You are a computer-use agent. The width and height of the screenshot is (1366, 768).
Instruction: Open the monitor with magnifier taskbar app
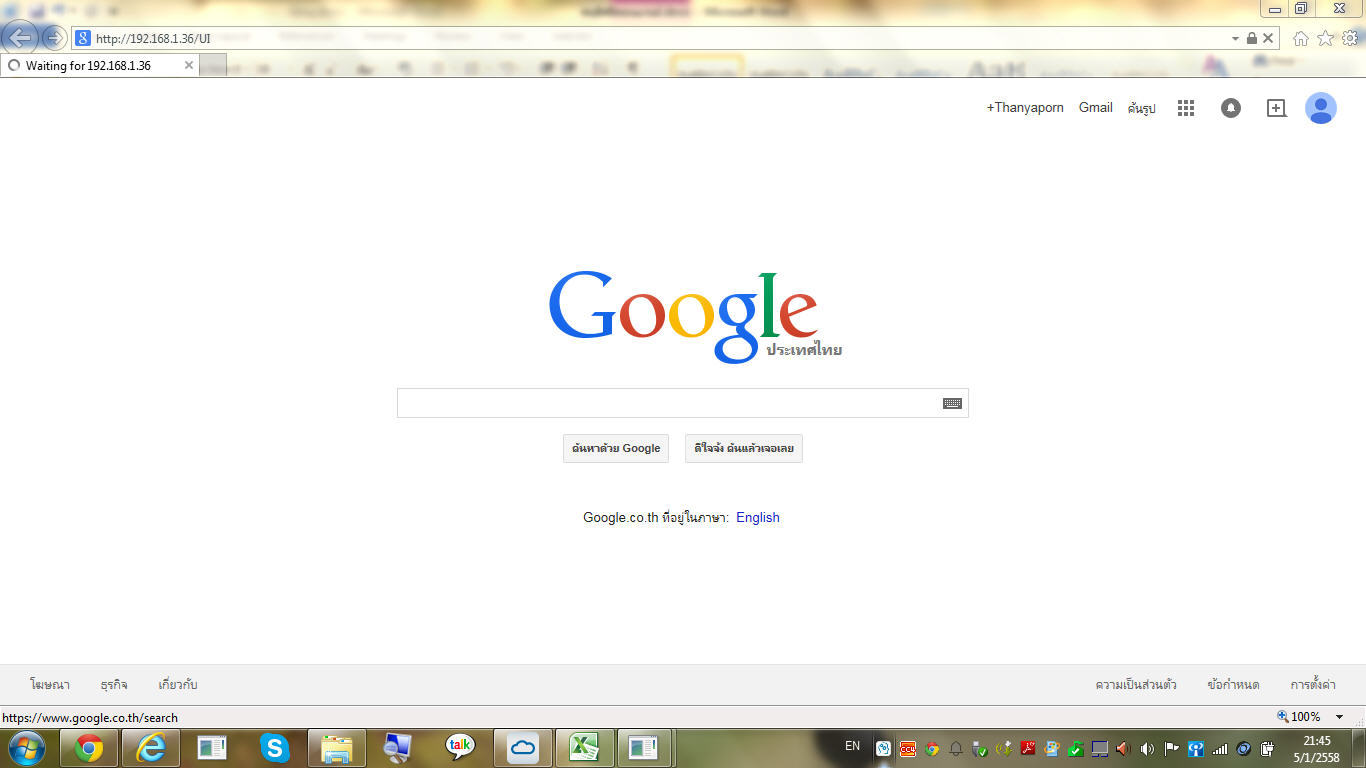(398, 748)
